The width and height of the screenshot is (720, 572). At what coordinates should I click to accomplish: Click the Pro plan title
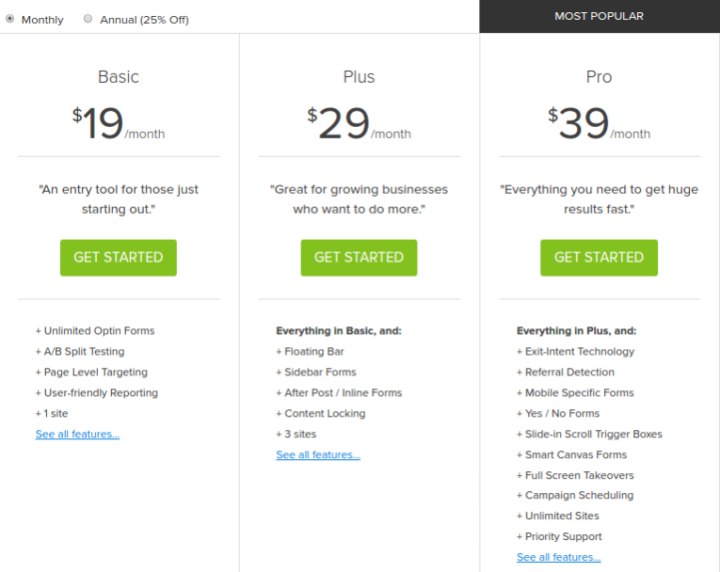tap(599, 77)
